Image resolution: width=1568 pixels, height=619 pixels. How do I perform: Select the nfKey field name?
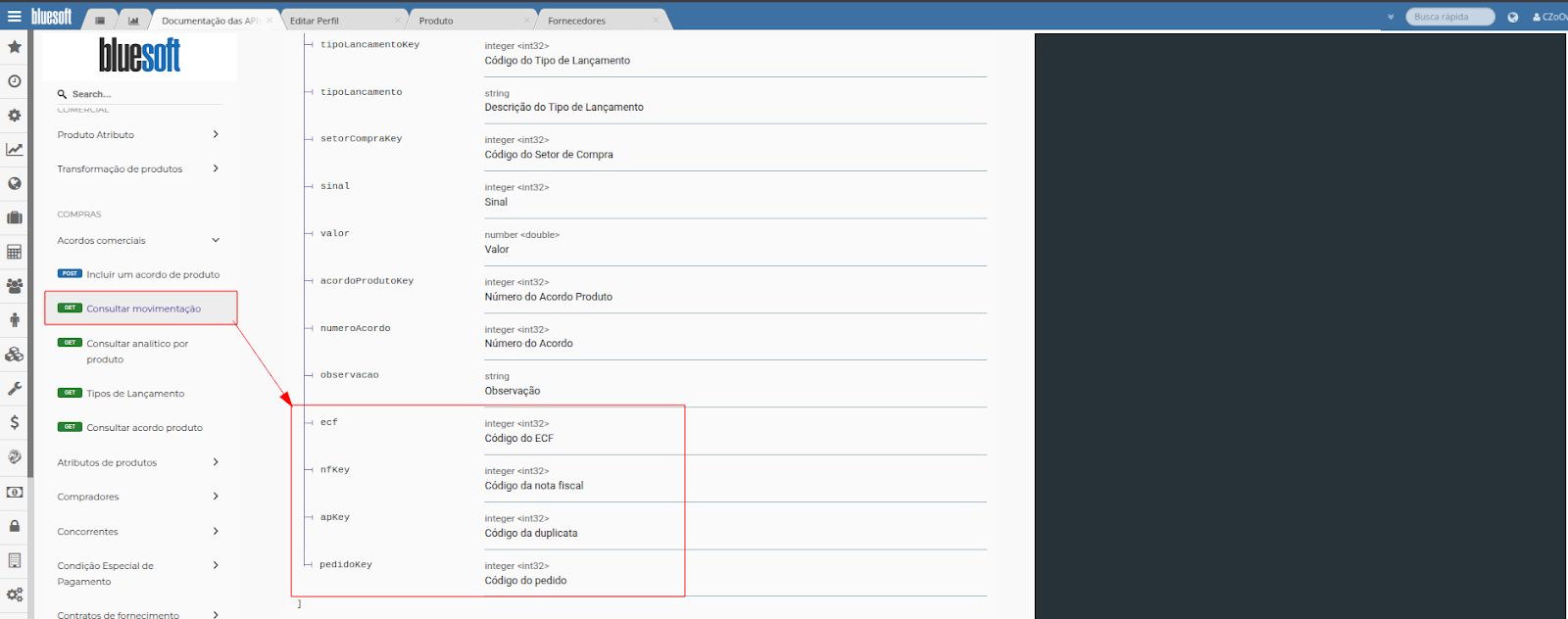click(x=334, y=470)
